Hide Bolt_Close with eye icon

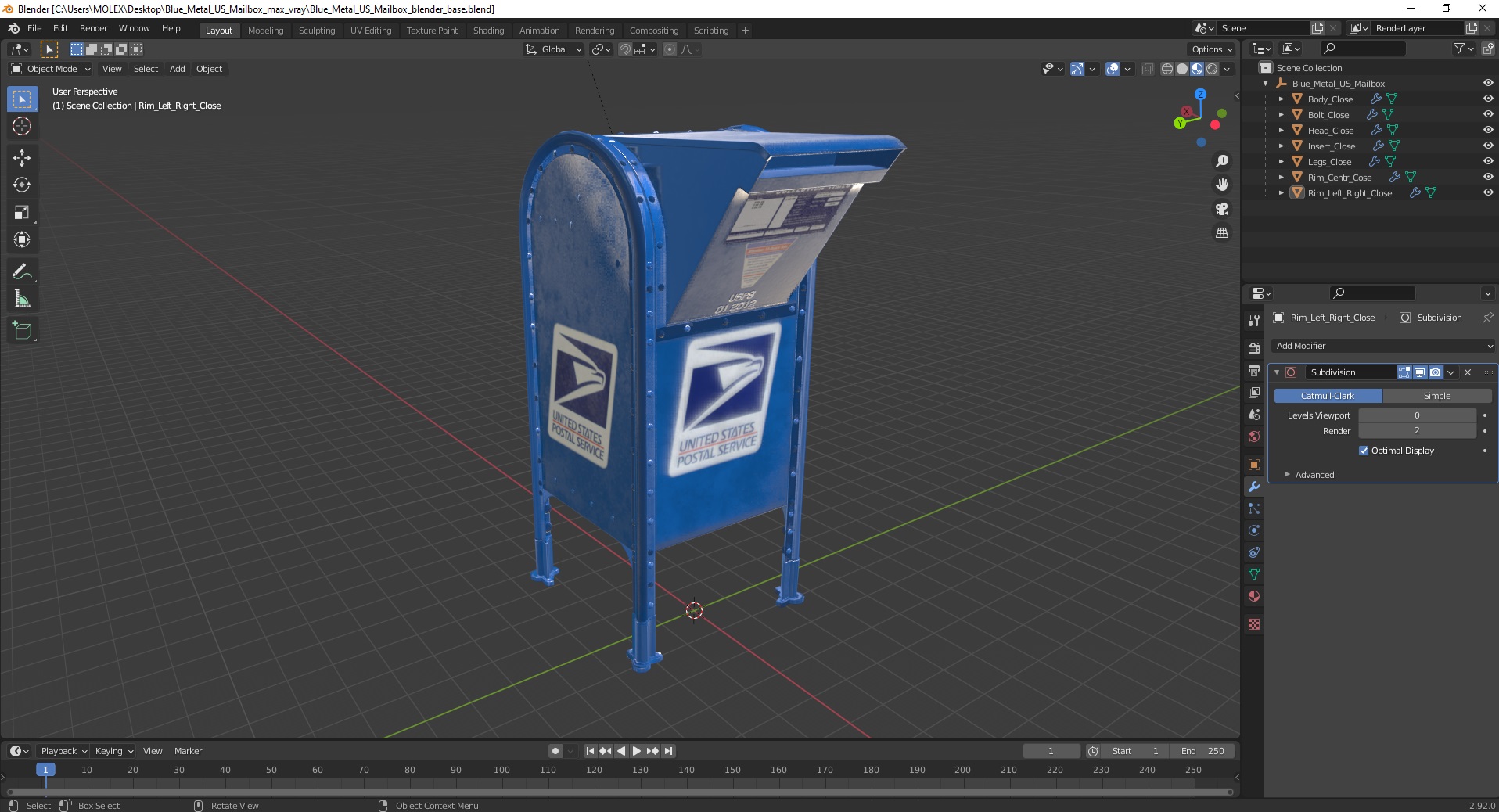click(1487, 114)
